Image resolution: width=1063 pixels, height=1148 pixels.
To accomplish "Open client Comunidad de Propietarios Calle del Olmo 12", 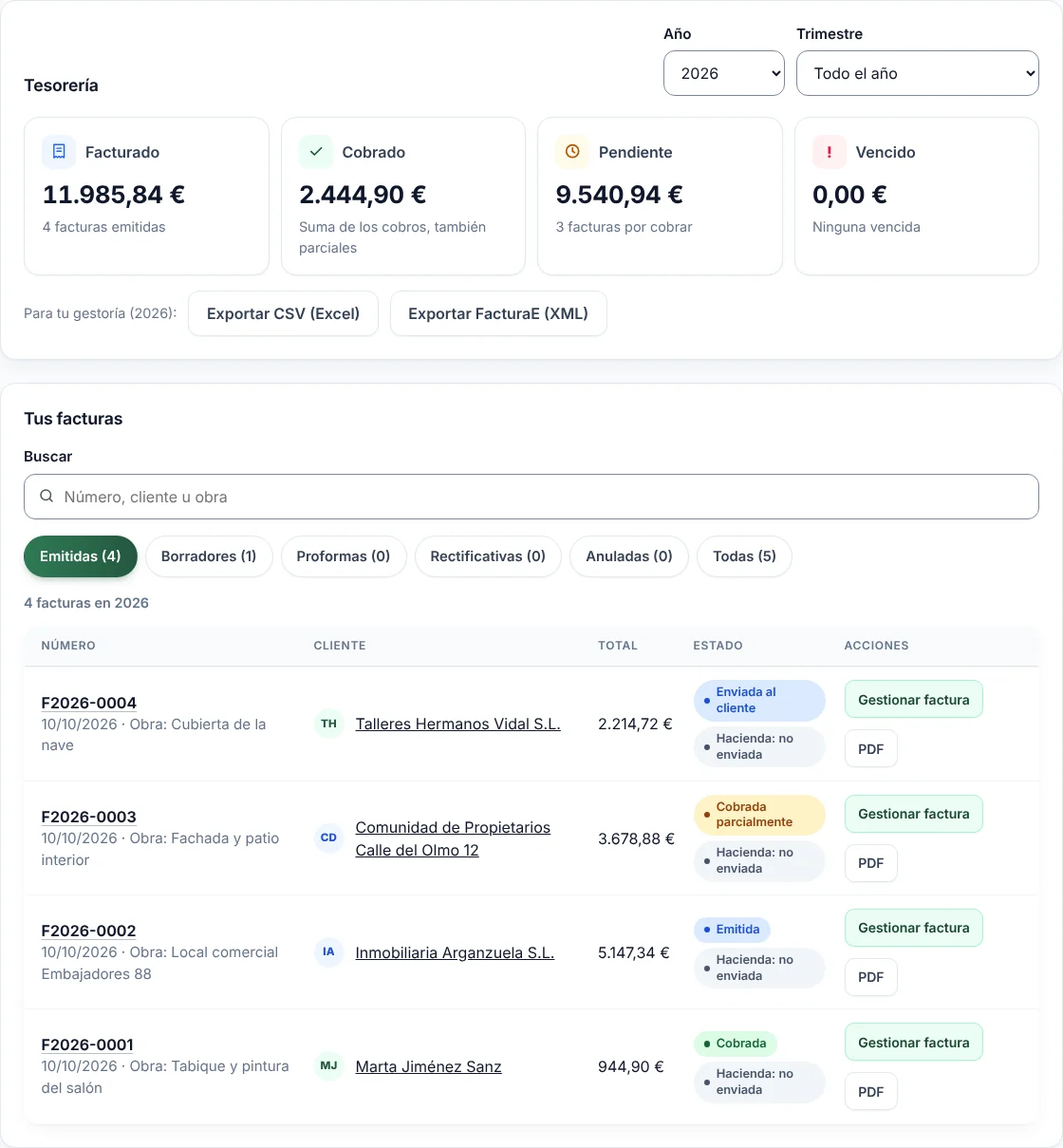I will (453, 839).
